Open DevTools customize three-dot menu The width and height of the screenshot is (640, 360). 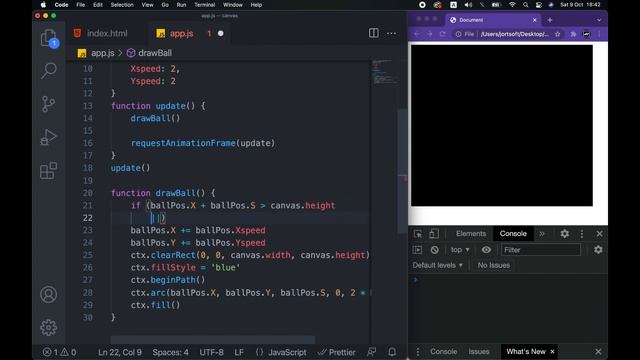click(x=582, y=234)
